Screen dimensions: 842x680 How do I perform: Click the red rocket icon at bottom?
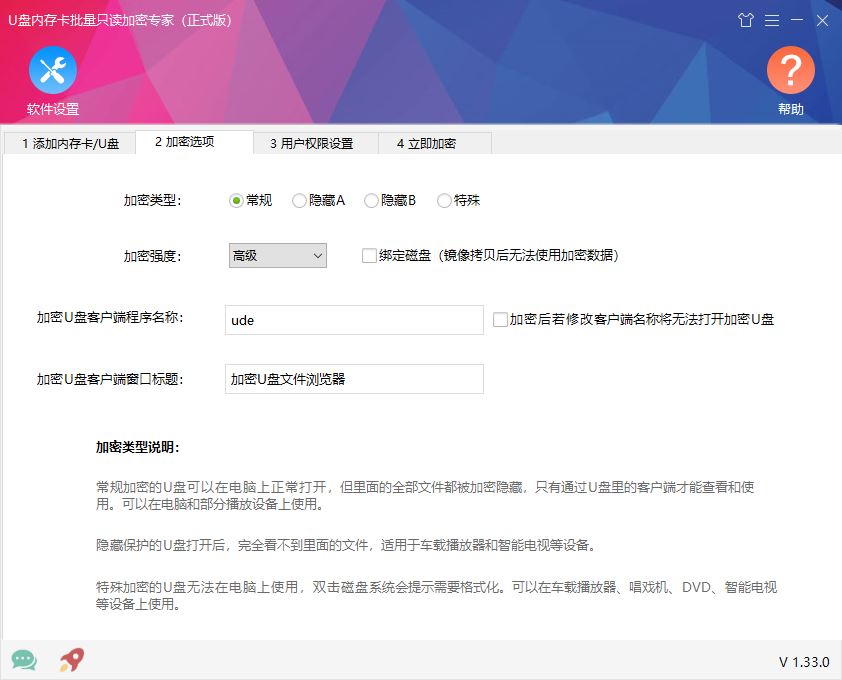[68, 660]
